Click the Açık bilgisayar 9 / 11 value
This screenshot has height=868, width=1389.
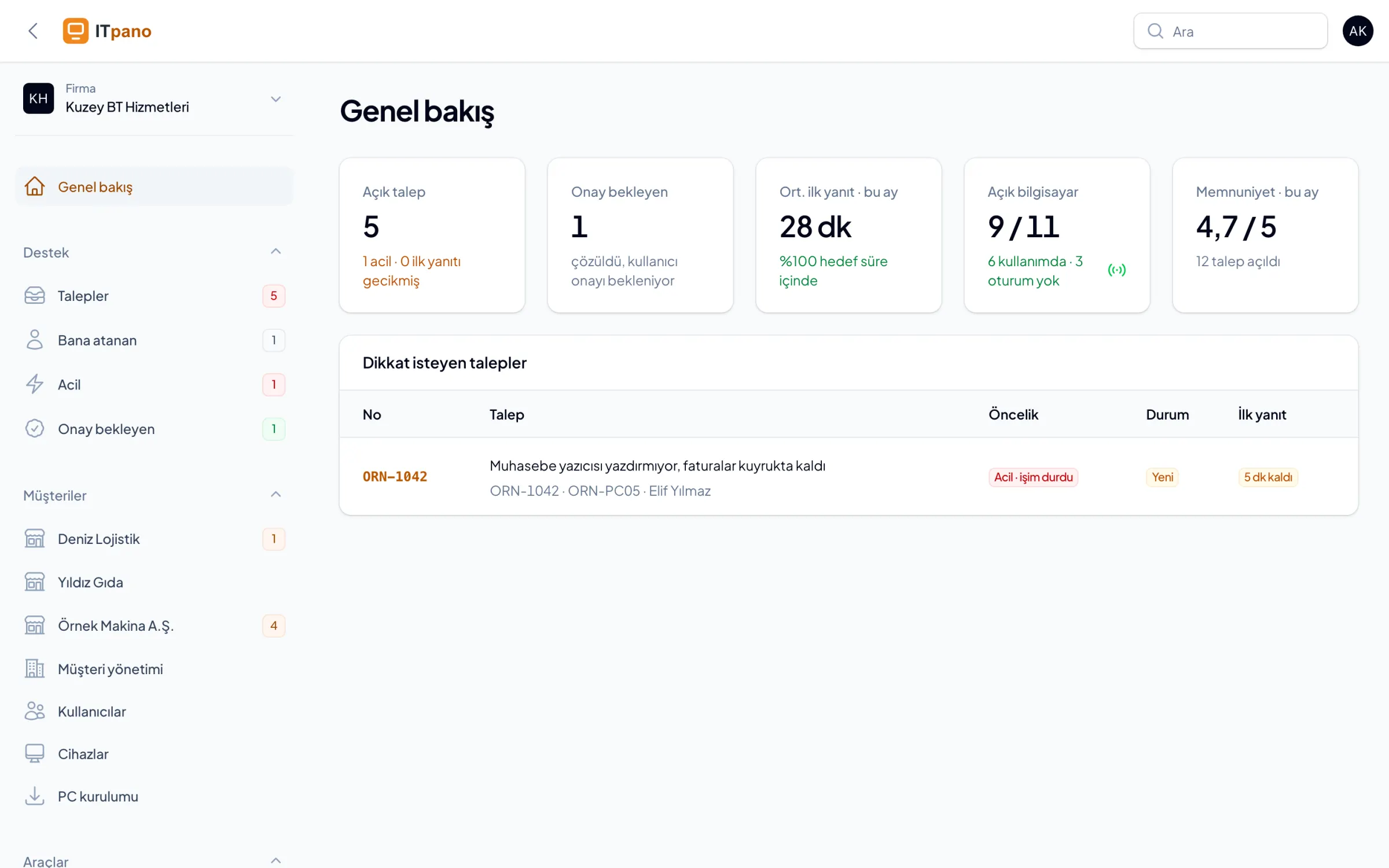(x=1023, y=226)
